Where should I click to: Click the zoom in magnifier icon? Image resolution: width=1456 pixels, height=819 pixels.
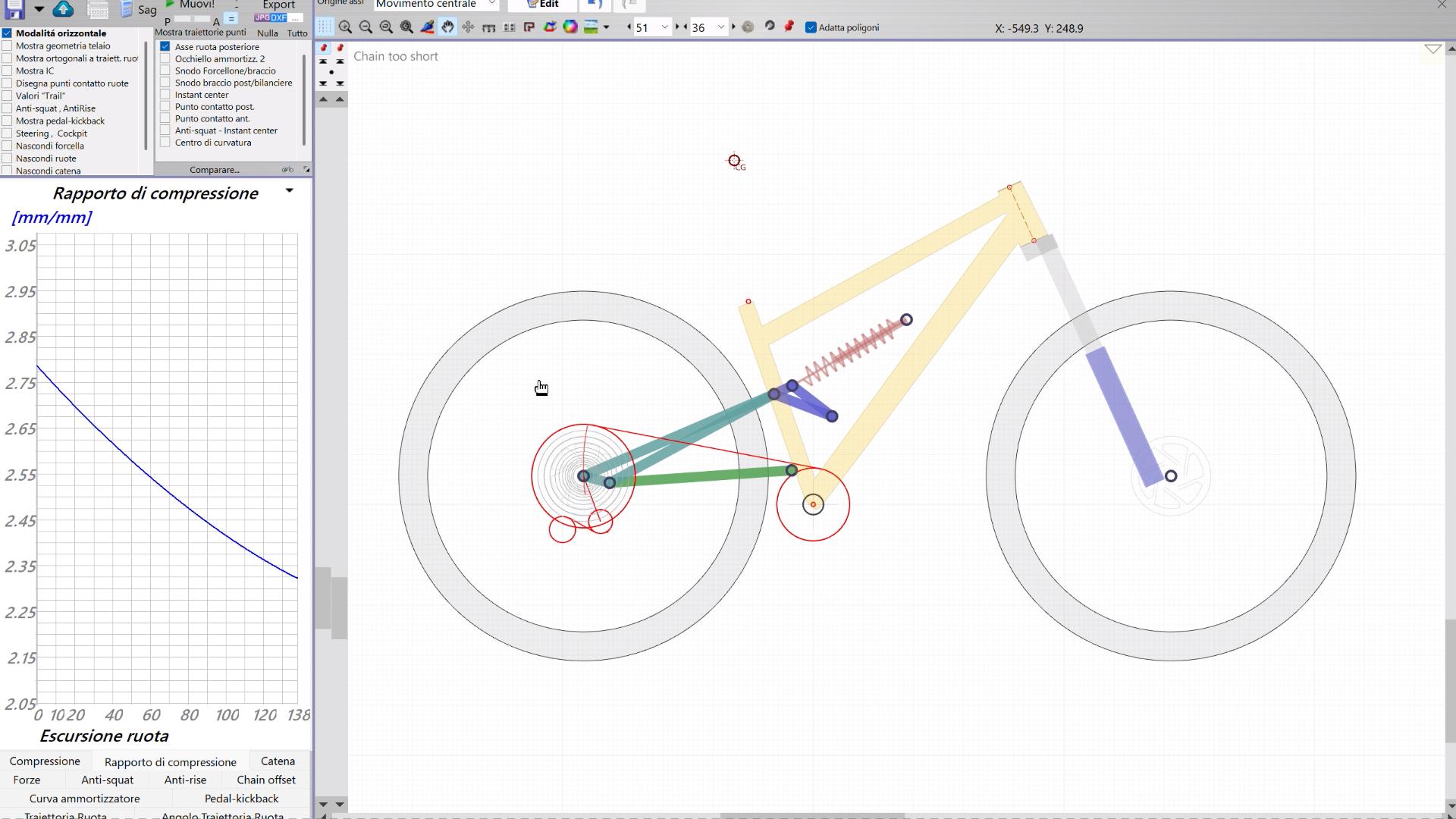coord(345,27)
